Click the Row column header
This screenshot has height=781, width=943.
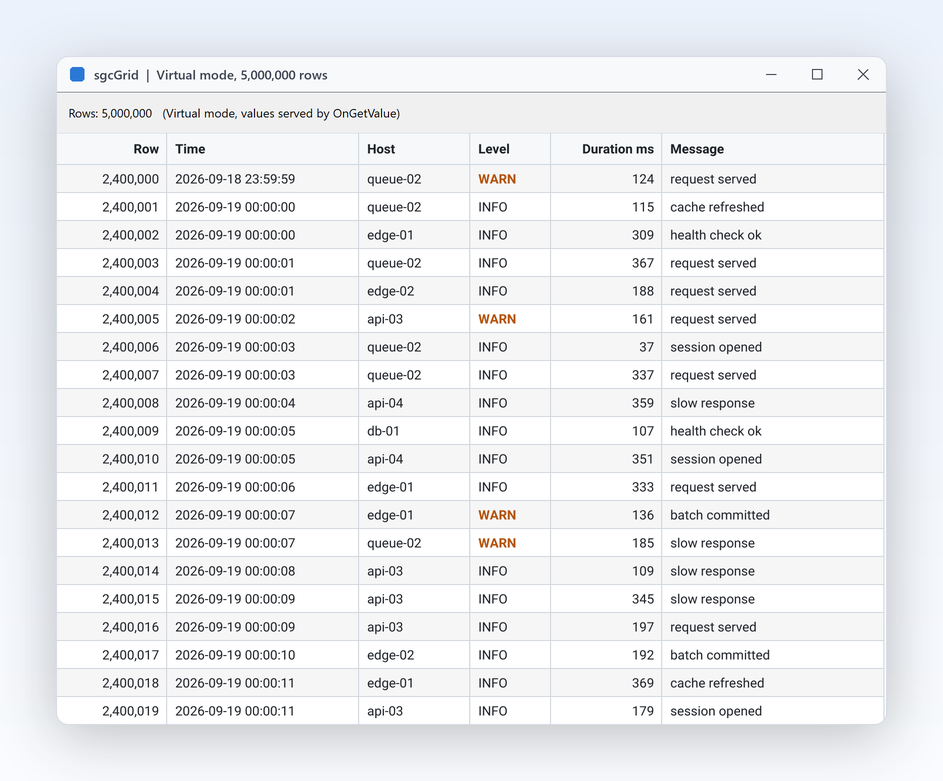pyautogui.click(x=112, y=149)
